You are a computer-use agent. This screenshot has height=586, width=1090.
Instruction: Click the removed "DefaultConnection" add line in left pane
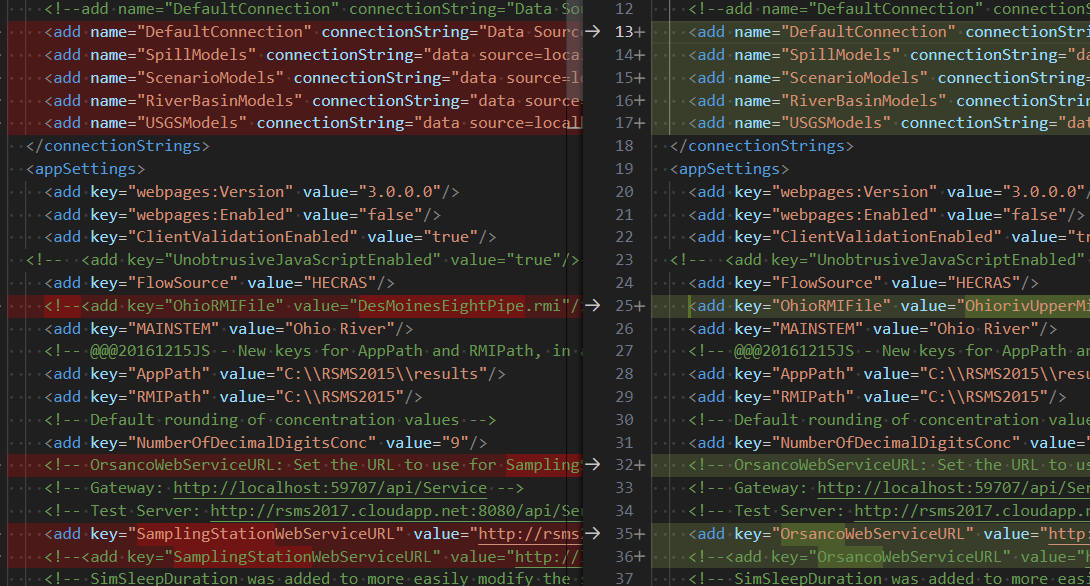[295, 32]
